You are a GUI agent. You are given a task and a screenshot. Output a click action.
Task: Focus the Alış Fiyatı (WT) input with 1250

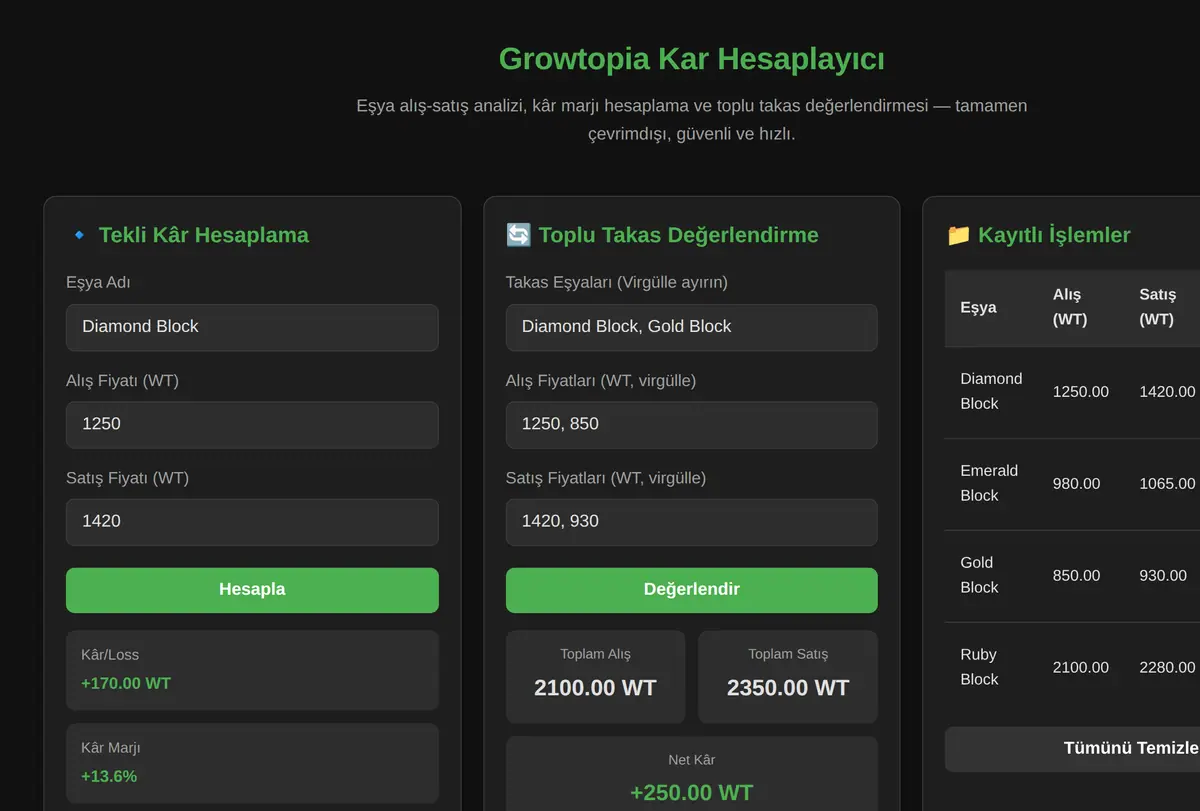252,425
